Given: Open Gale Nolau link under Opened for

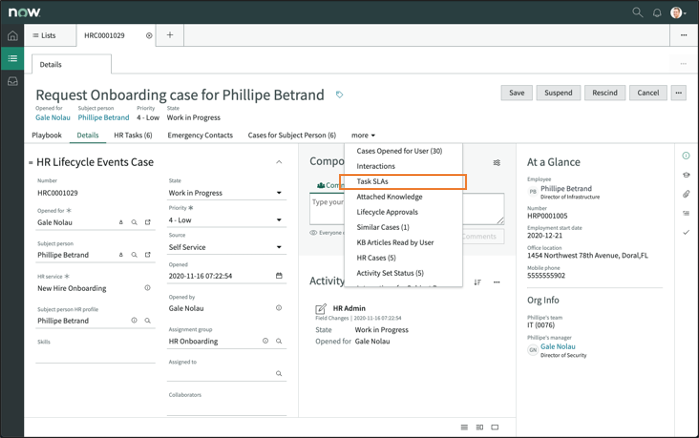Looking at the screenshot, I should click(x=53, y=118).
